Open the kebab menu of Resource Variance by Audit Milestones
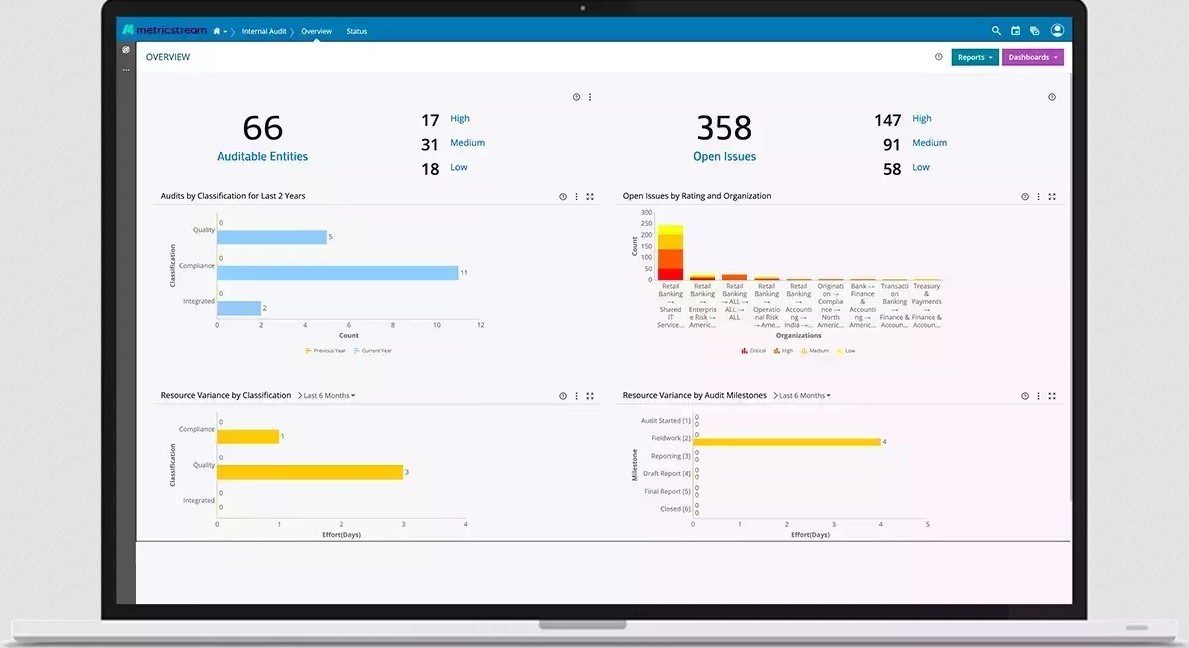The height and width of the screenshot is (648, 1189). click(x=1038, y=396)
